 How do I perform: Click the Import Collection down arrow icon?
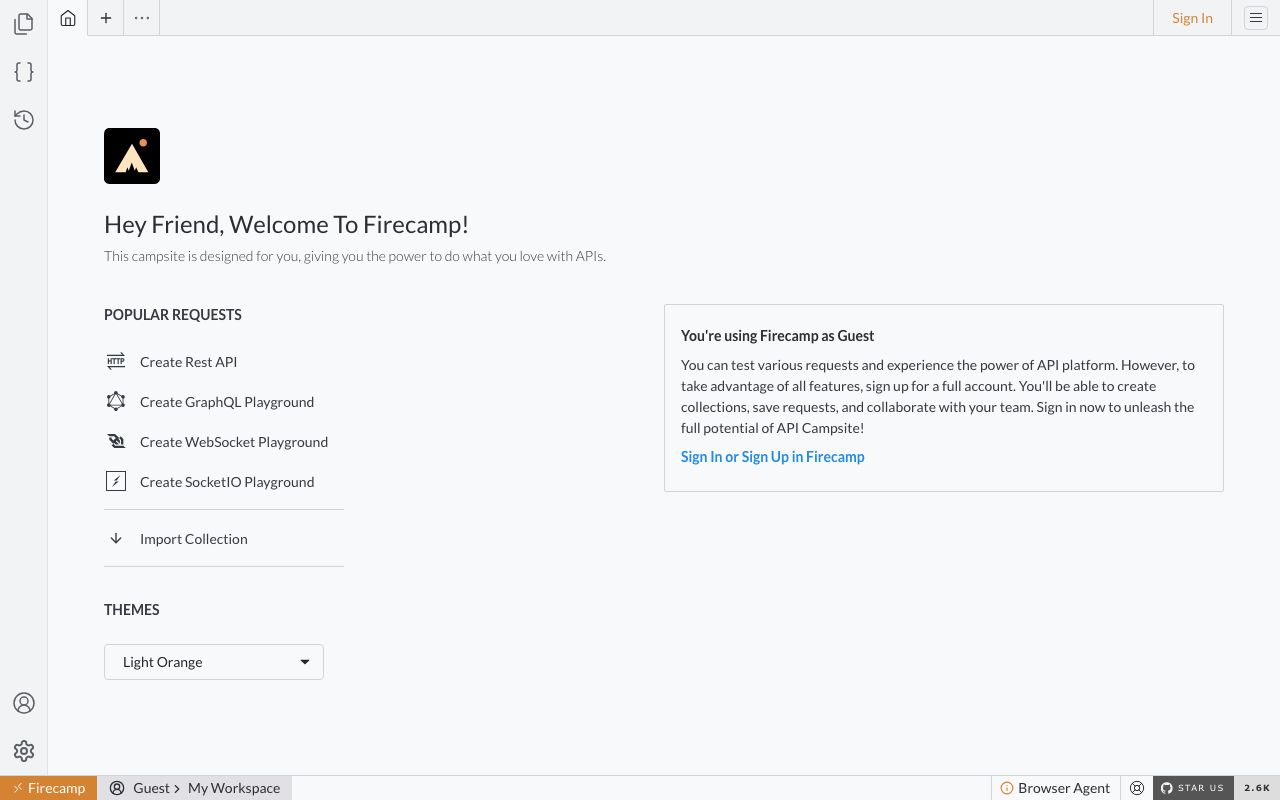[116, 539]
